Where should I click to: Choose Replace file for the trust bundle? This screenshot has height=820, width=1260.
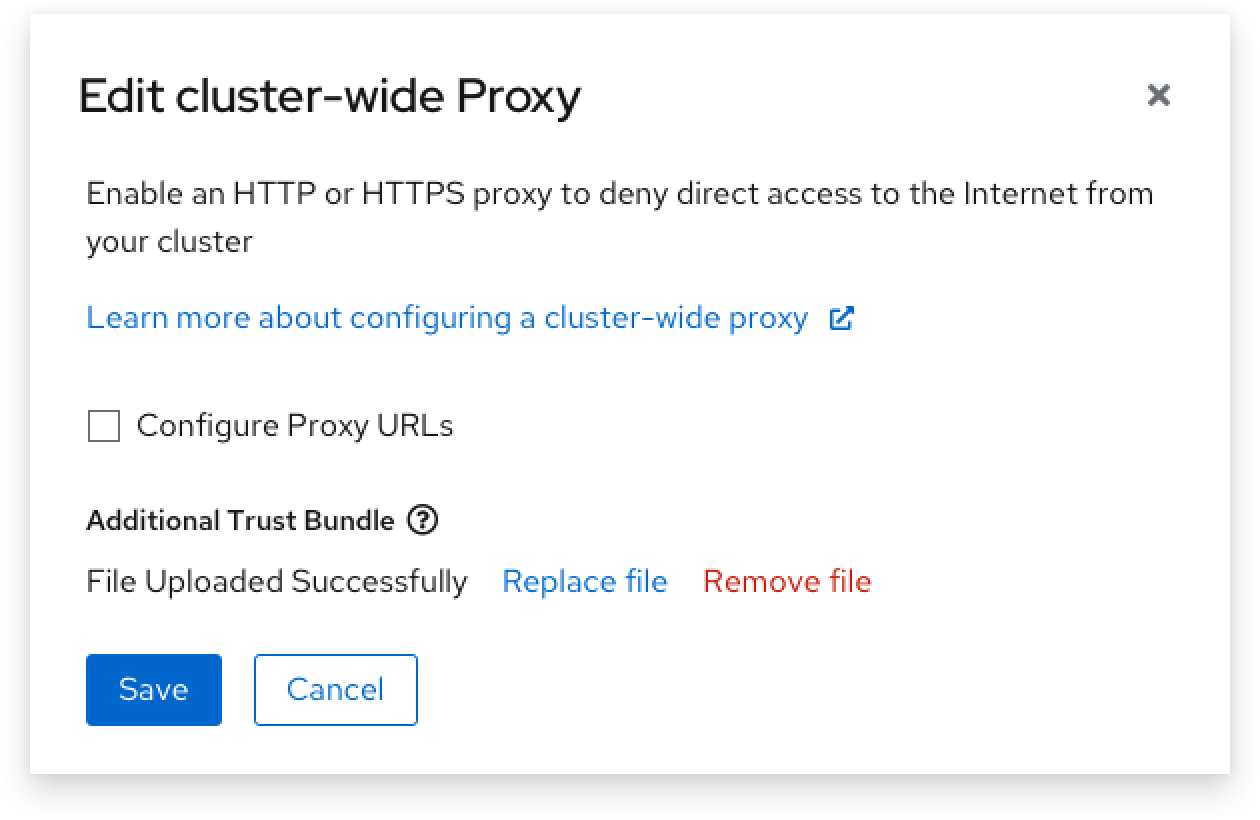point(585,581)
